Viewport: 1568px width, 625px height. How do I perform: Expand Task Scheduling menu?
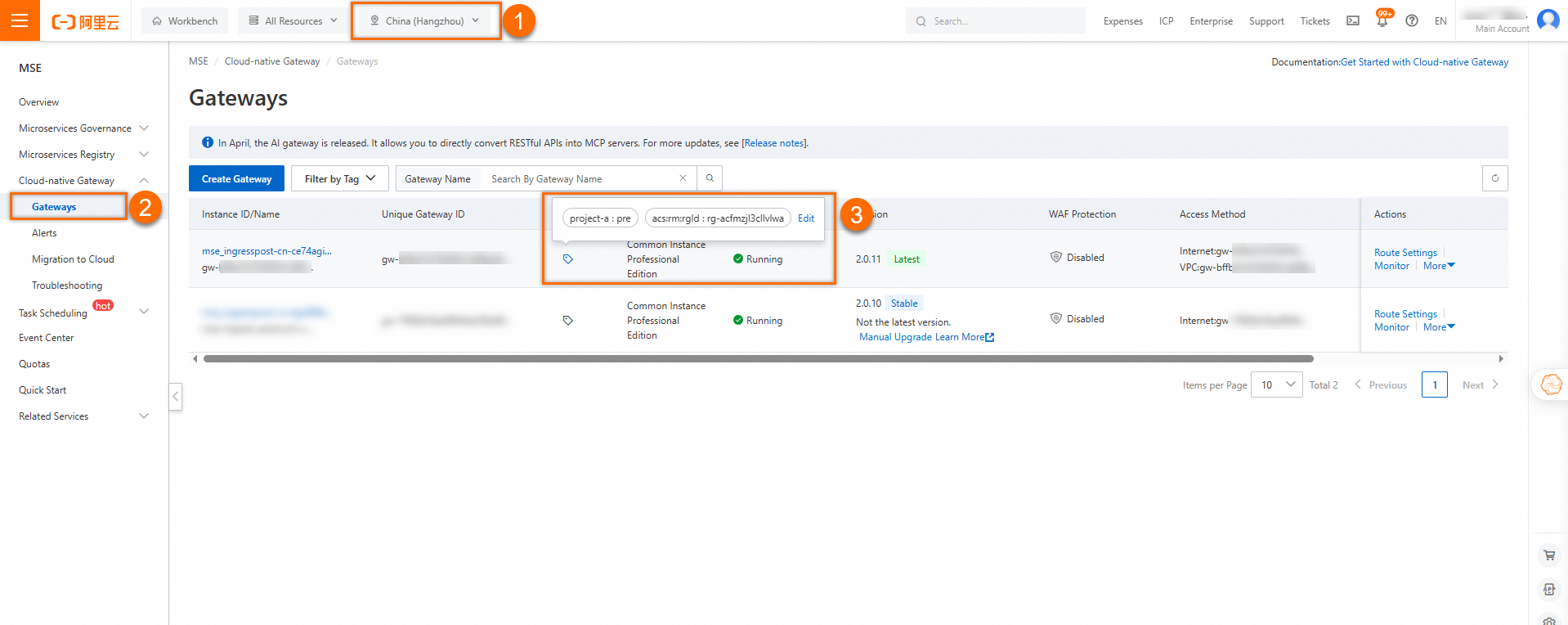coord(144,312)
